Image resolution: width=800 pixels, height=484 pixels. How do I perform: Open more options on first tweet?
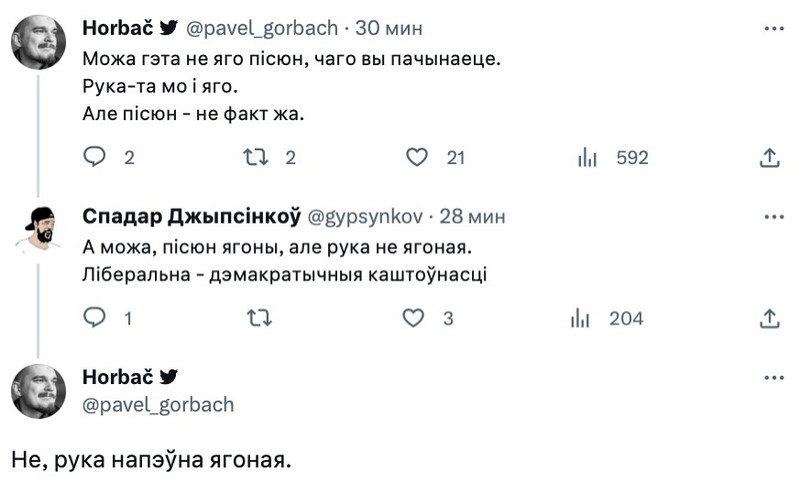[x=773, y=29]
